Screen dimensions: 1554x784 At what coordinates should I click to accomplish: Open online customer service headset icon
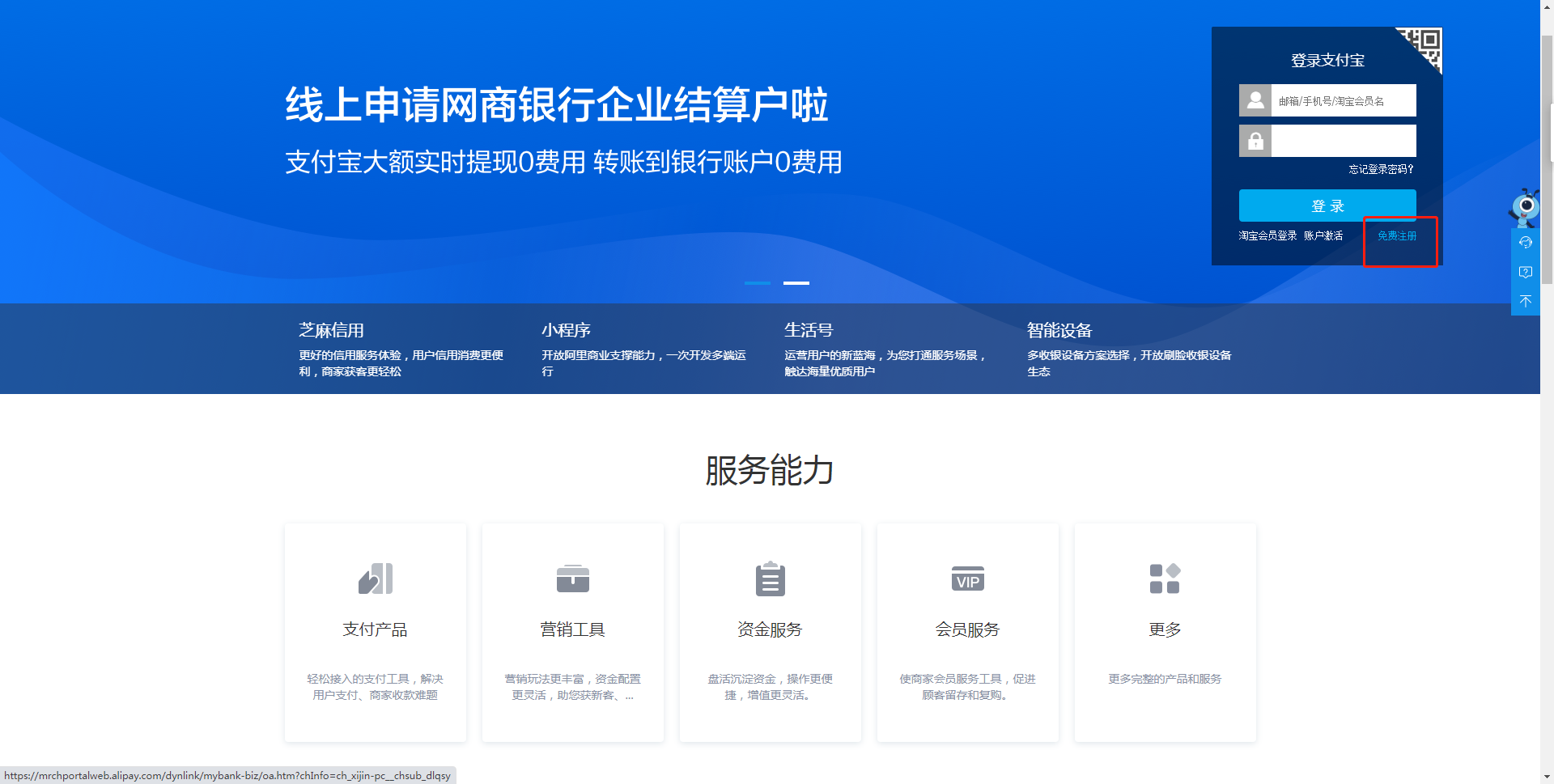[1526, 243]
